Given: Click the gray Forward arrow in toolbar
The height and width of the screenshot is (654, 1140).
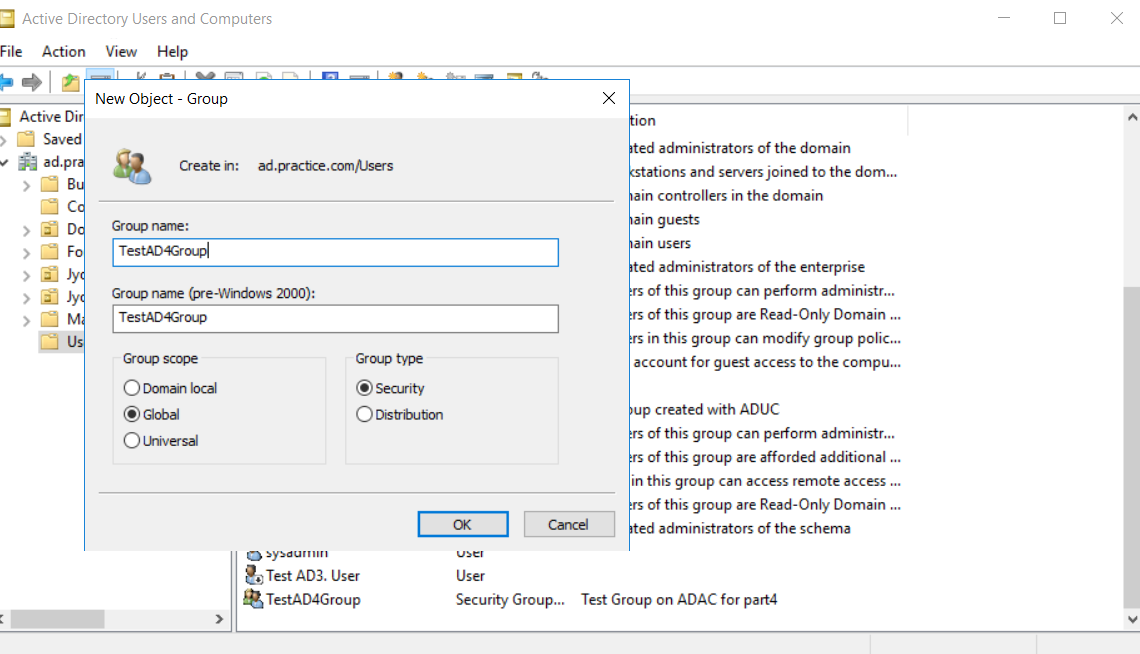Looking at the screenshot, I should pos(32,82).
